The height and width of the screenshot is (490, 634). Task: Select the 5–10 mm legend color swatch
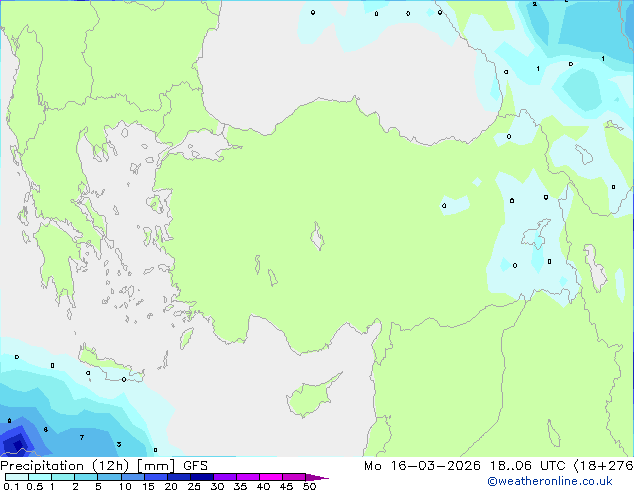(x=109, y=477)
